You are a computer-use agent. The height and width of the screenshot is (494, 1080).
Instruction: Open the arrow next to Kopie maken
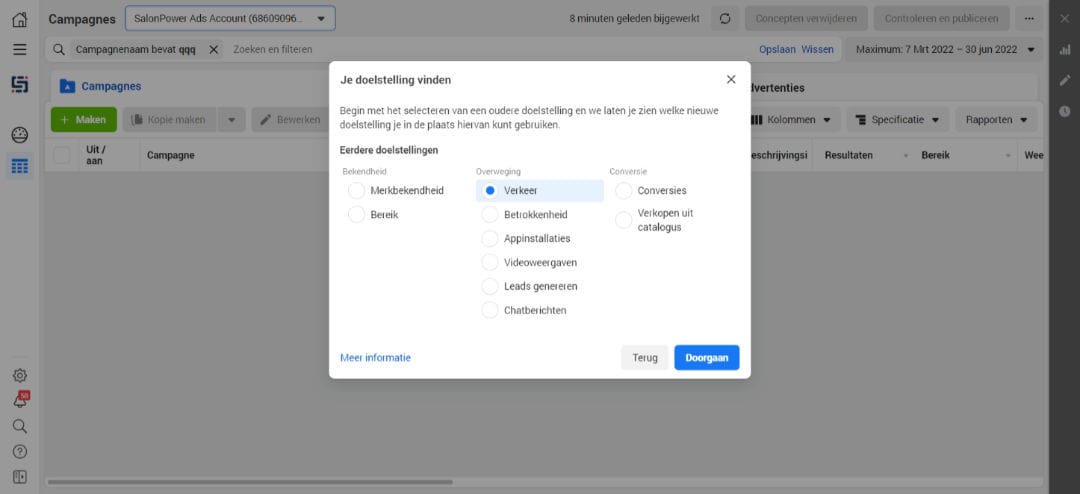point(231,120)
